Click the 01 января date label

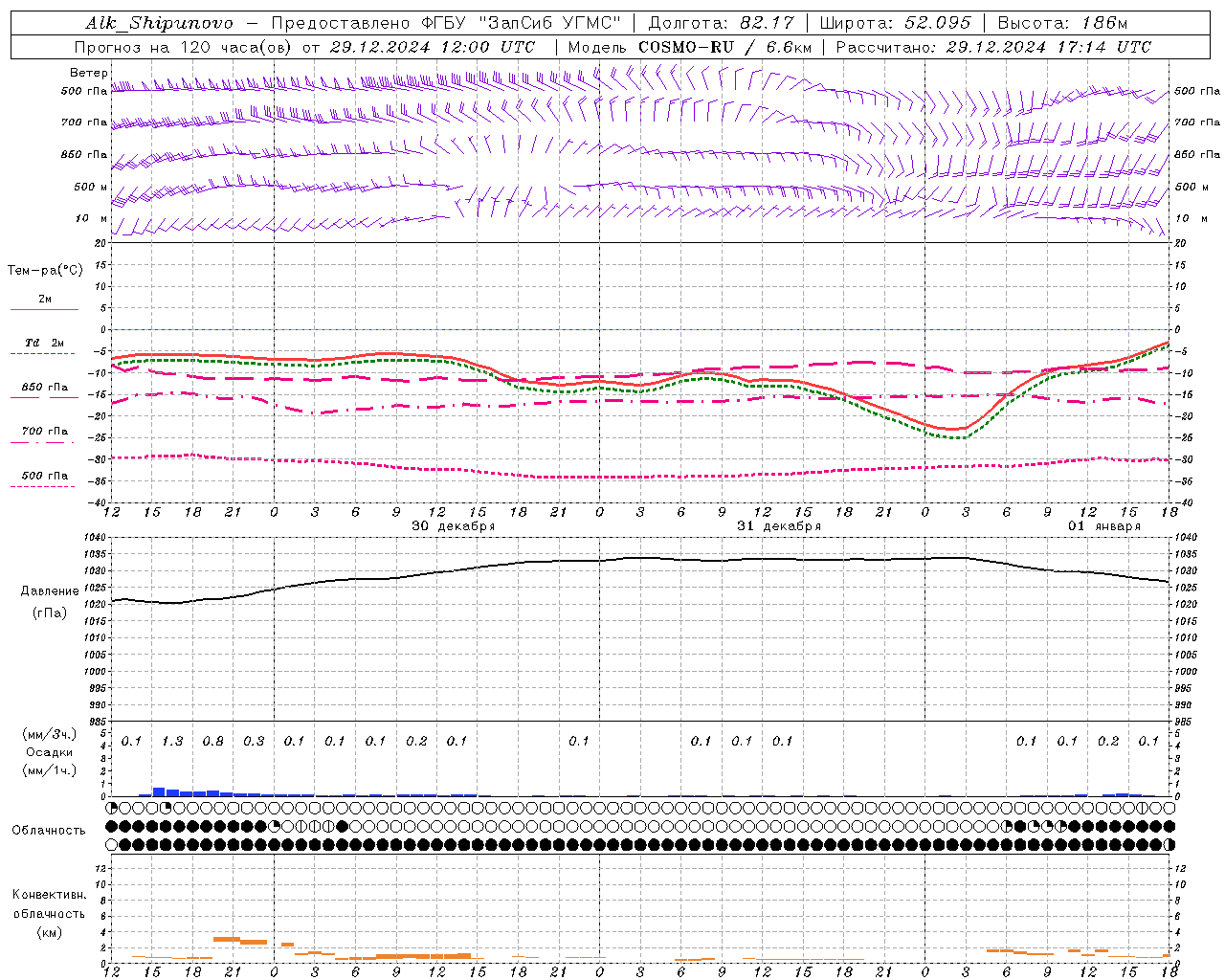(x=1104, y=526)
